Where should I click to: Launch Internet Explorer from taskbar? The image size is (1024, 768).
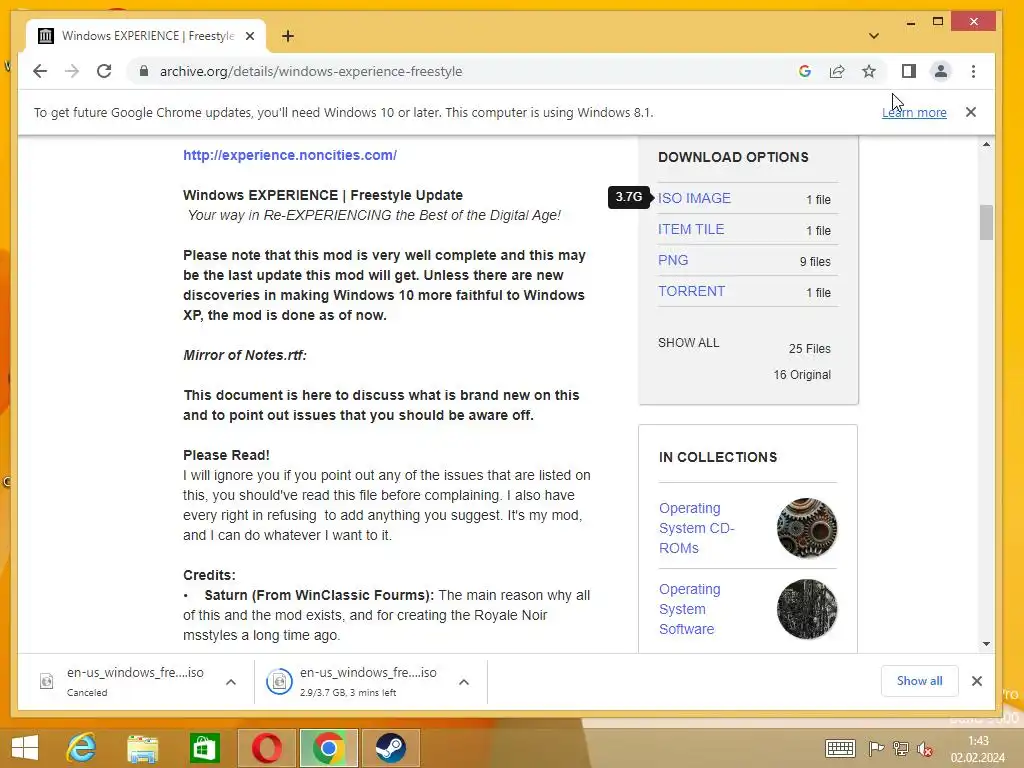(82, 748)
